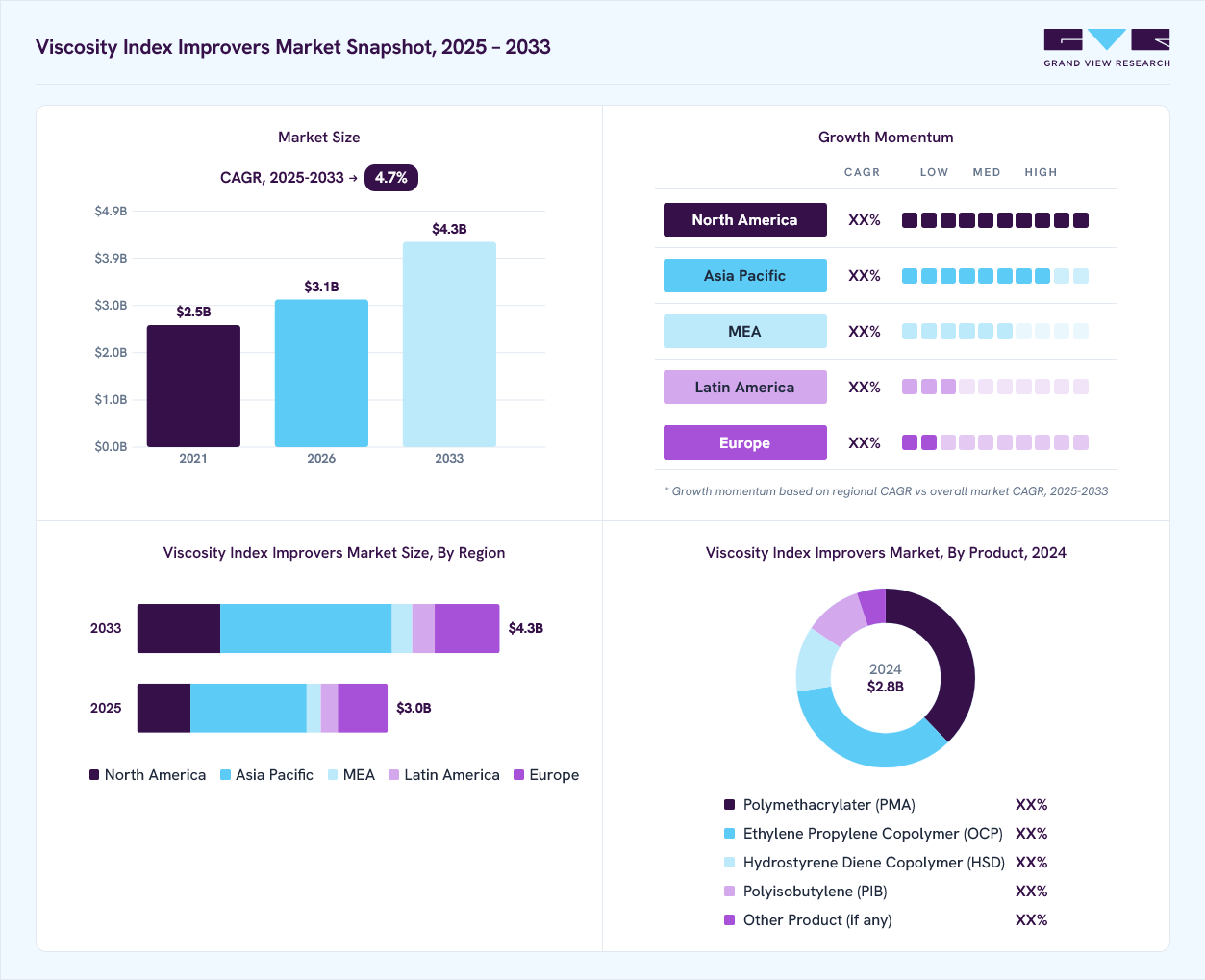Click the donut chart center $2.8B label

pos(886,687)
